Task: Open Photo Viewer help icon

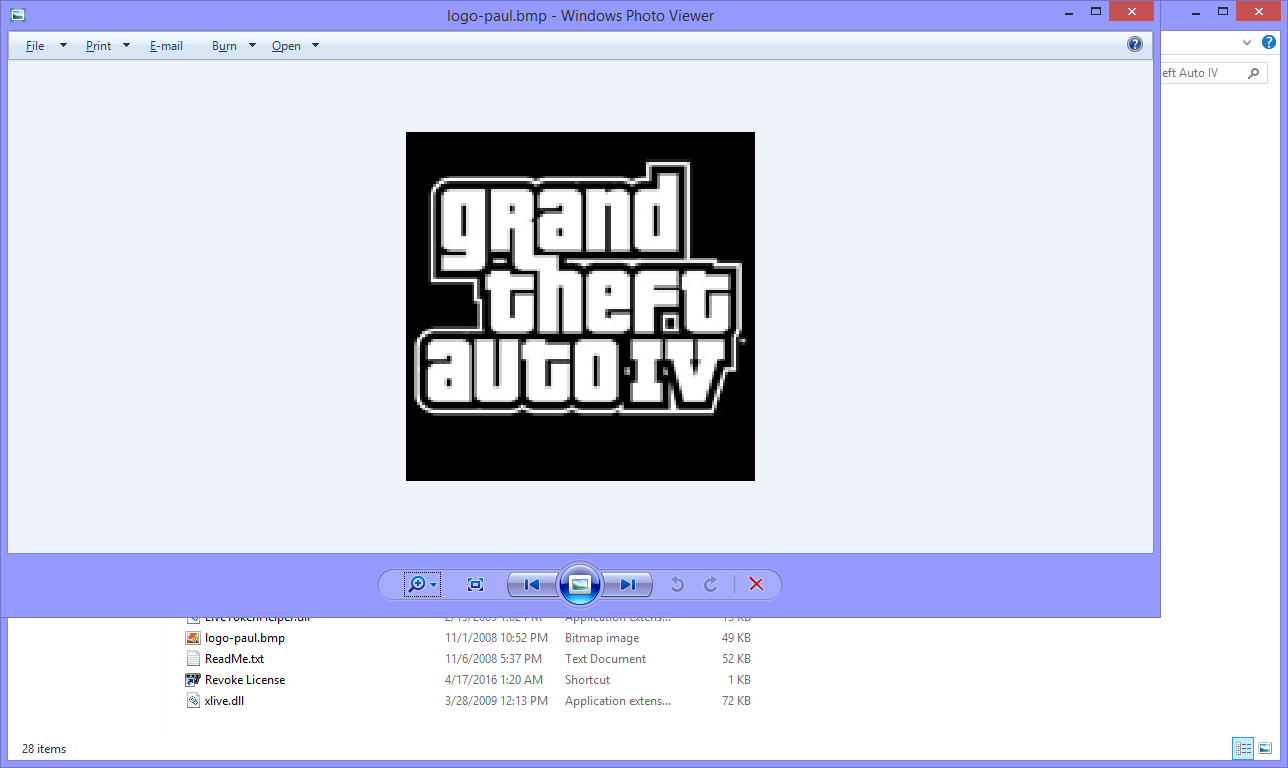Action: (1135, 44)
